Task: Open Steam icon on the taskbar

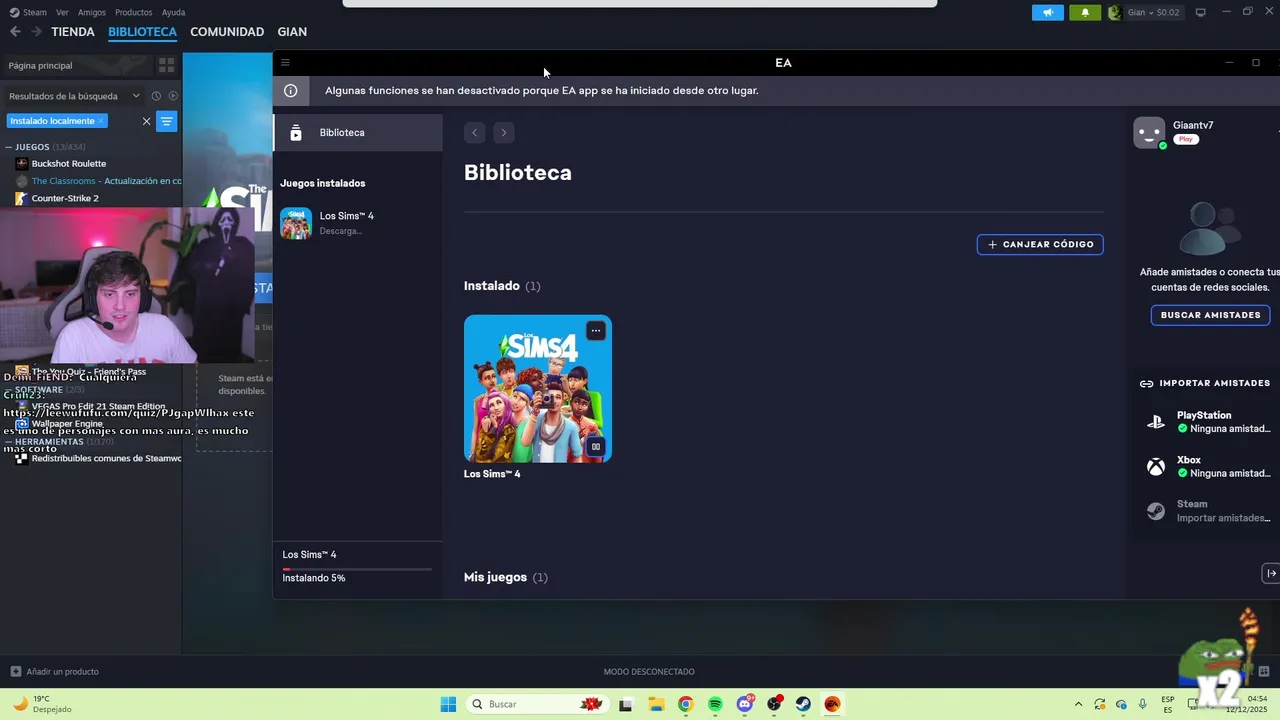Action: pos(803,704)
